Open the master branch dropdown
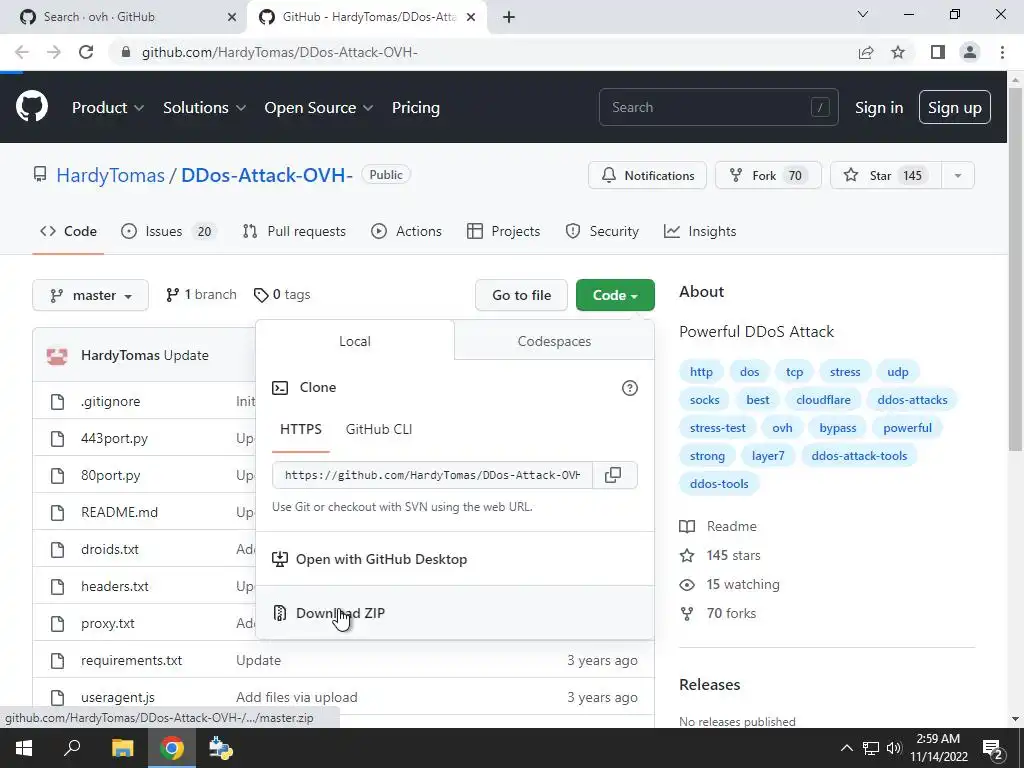The image size is (1024, 768). [90, 295]
